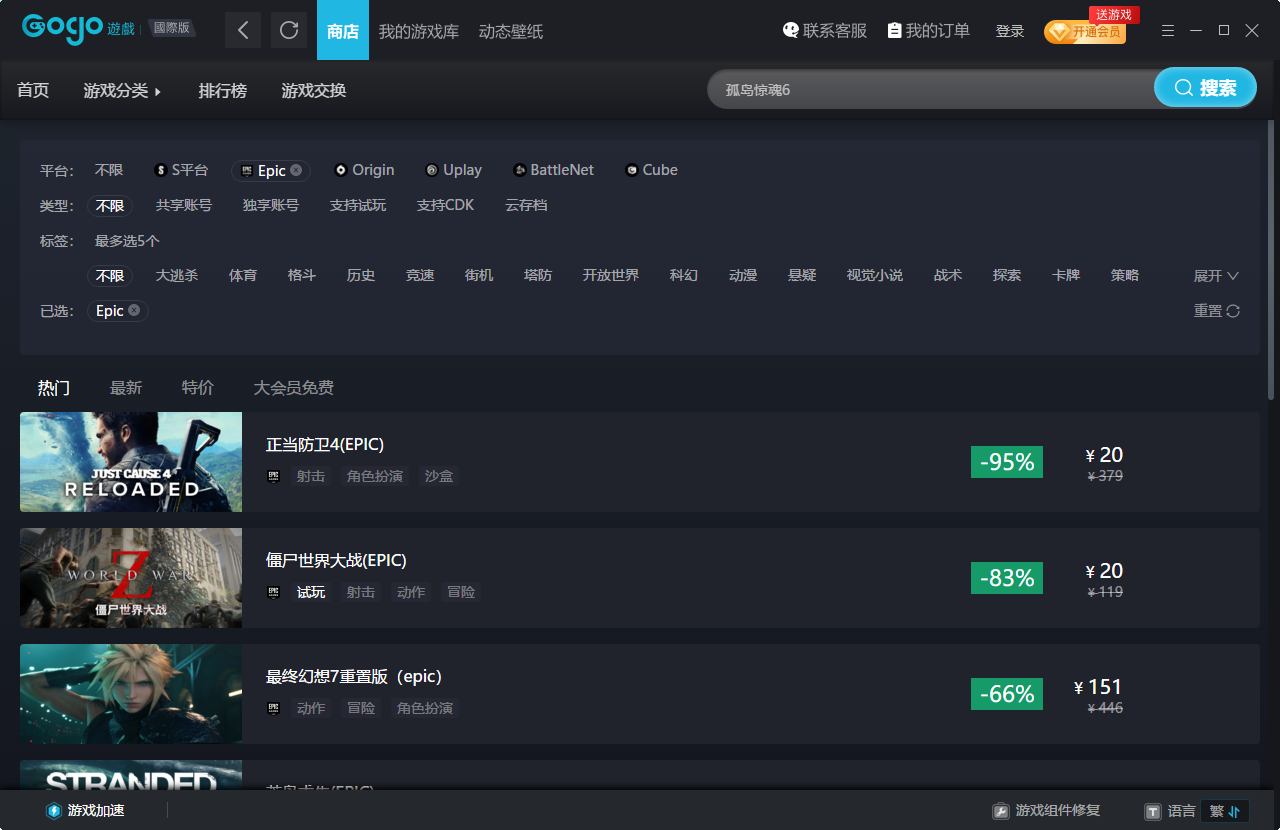
Task: Filter by 支持CDK type
Action: (x=445, y=205)
